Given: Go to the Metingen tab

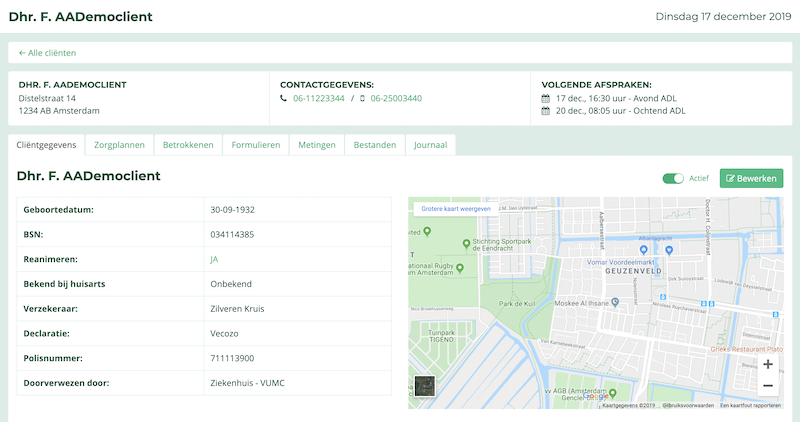Looking at the screenshot, I should [316, 145].
